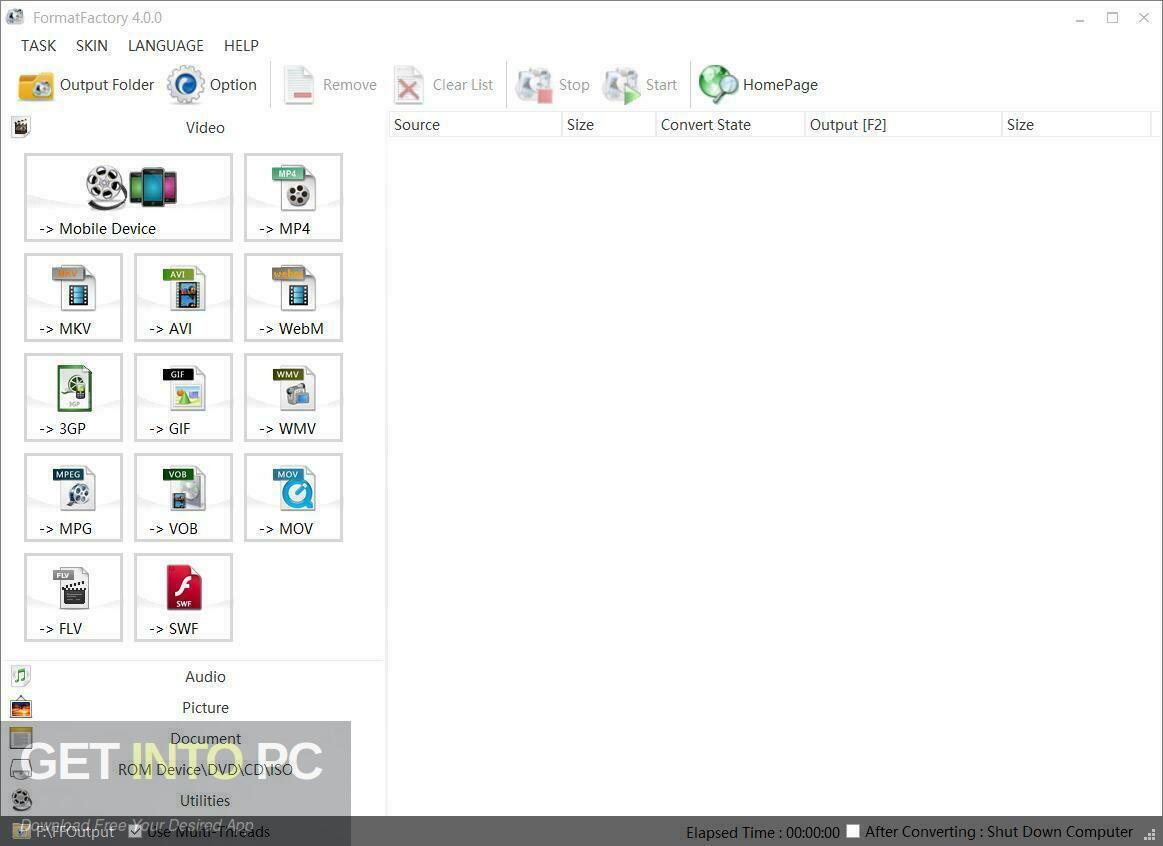Image resolution: width=1163 pixels, height=846 pixels.
Task: Open the Option settings
Action: click(x=212, y=85)
